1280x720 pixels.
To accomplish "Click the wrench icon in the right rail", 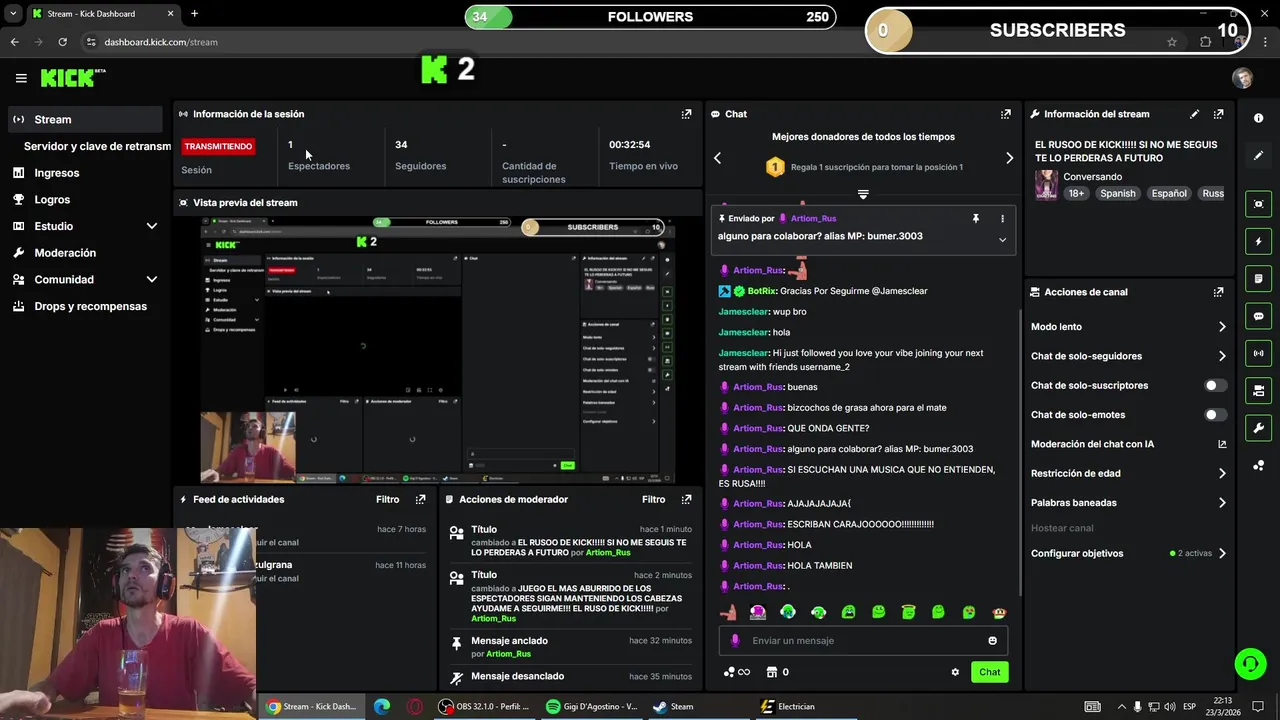I will (1258, 428).
